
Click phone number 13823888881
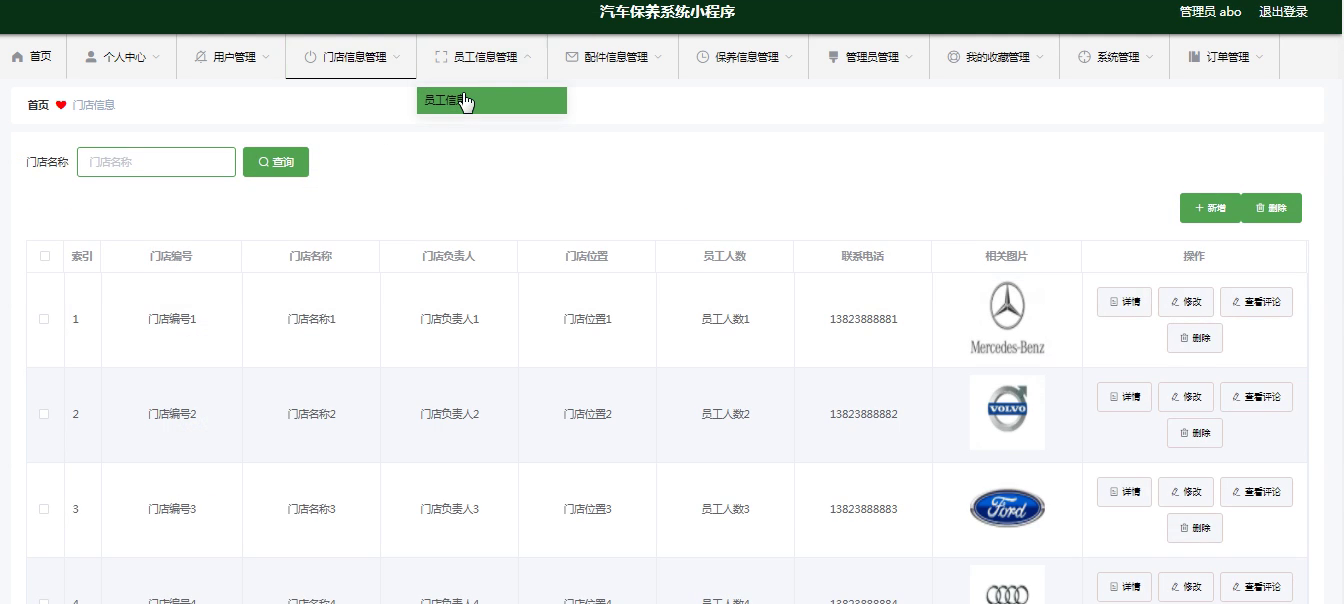coord(863,319)
